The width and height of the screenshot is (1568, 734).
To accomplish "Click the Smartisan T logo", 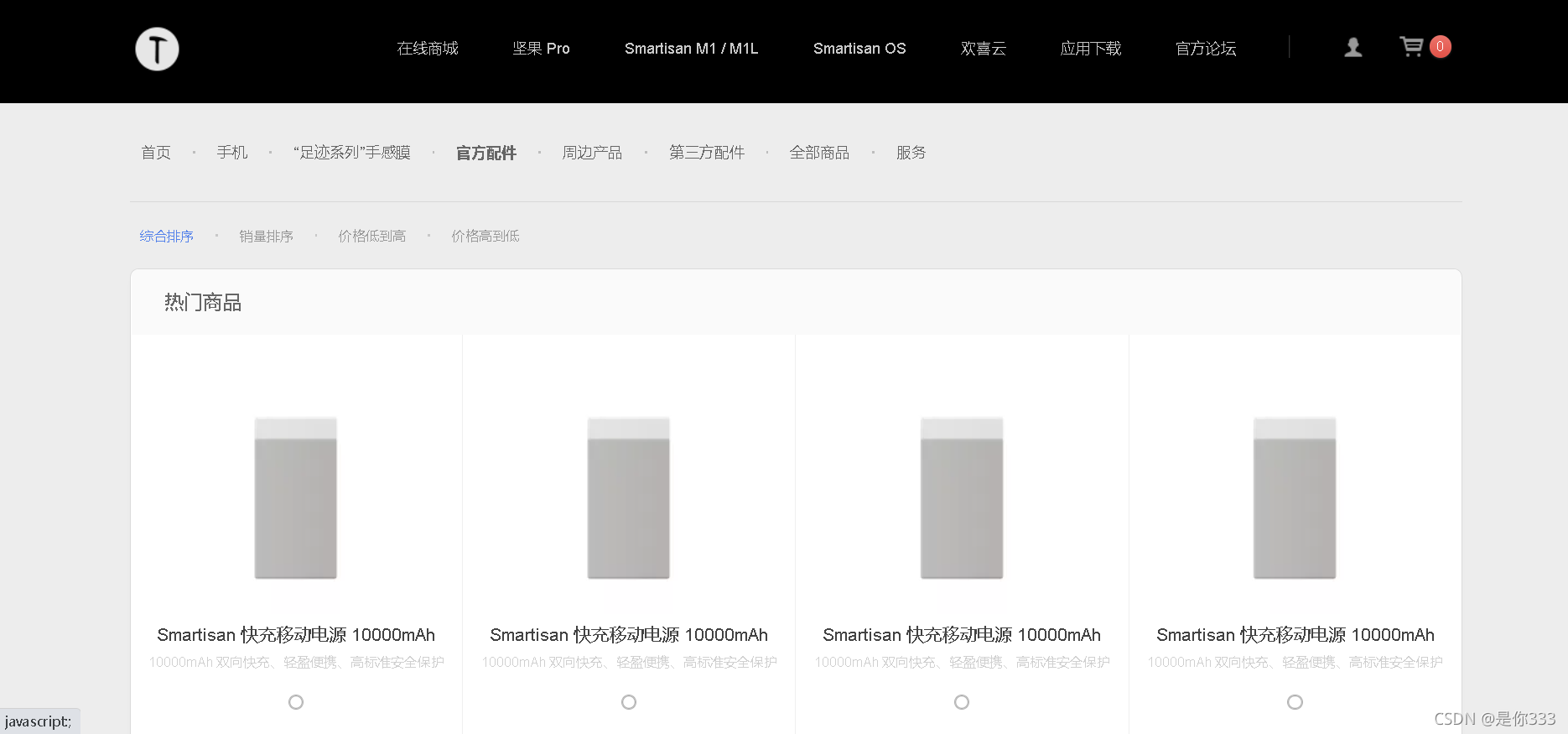I will [157, 49].
